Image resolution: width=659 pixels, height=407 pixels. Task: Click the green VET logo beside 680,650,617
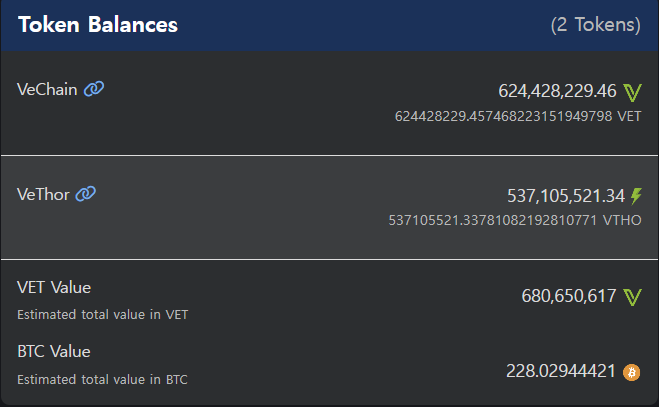pyautogui.click(x=632, y=297)
